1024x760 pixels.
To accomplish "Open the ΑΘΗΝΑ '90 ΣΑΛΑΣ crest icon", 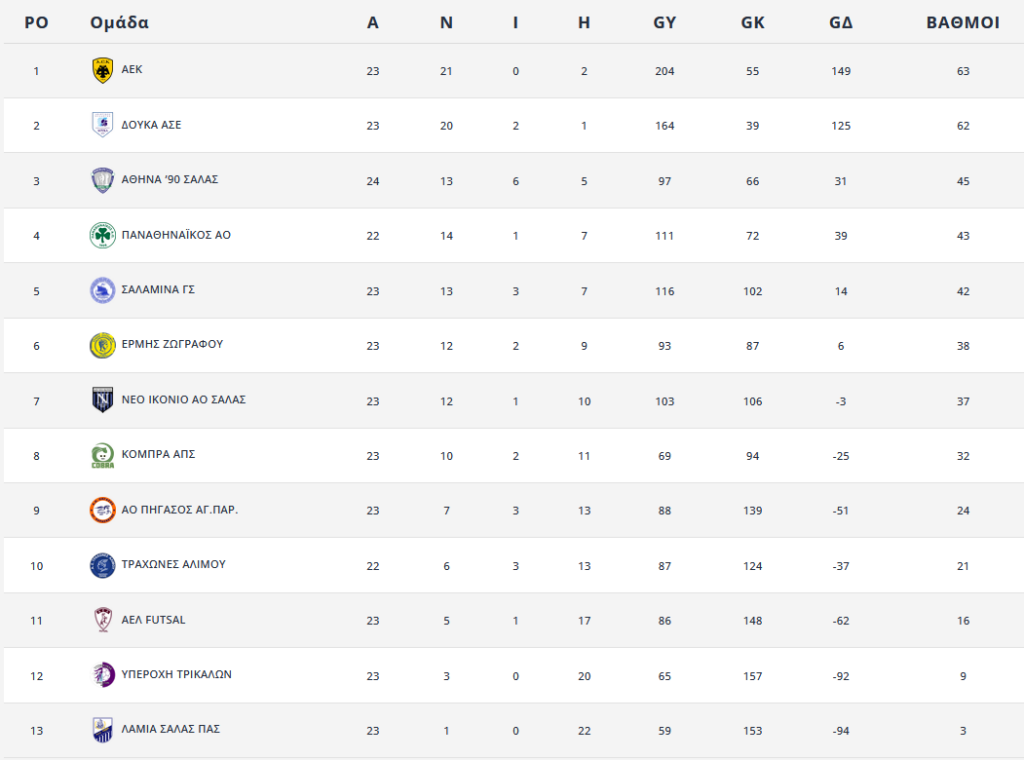I will tap(103, 180).
